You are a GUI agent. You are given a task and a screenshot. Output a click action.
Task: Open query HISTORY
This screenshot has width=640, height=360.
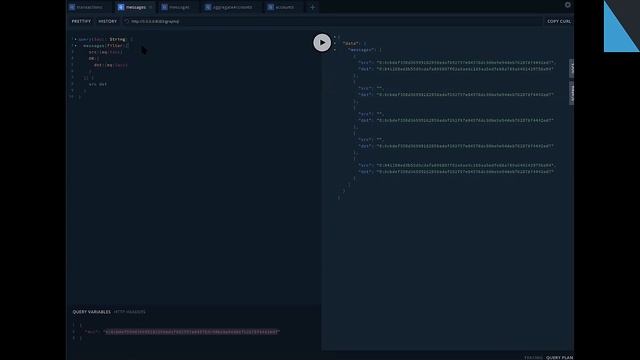[x=107, y=21]
